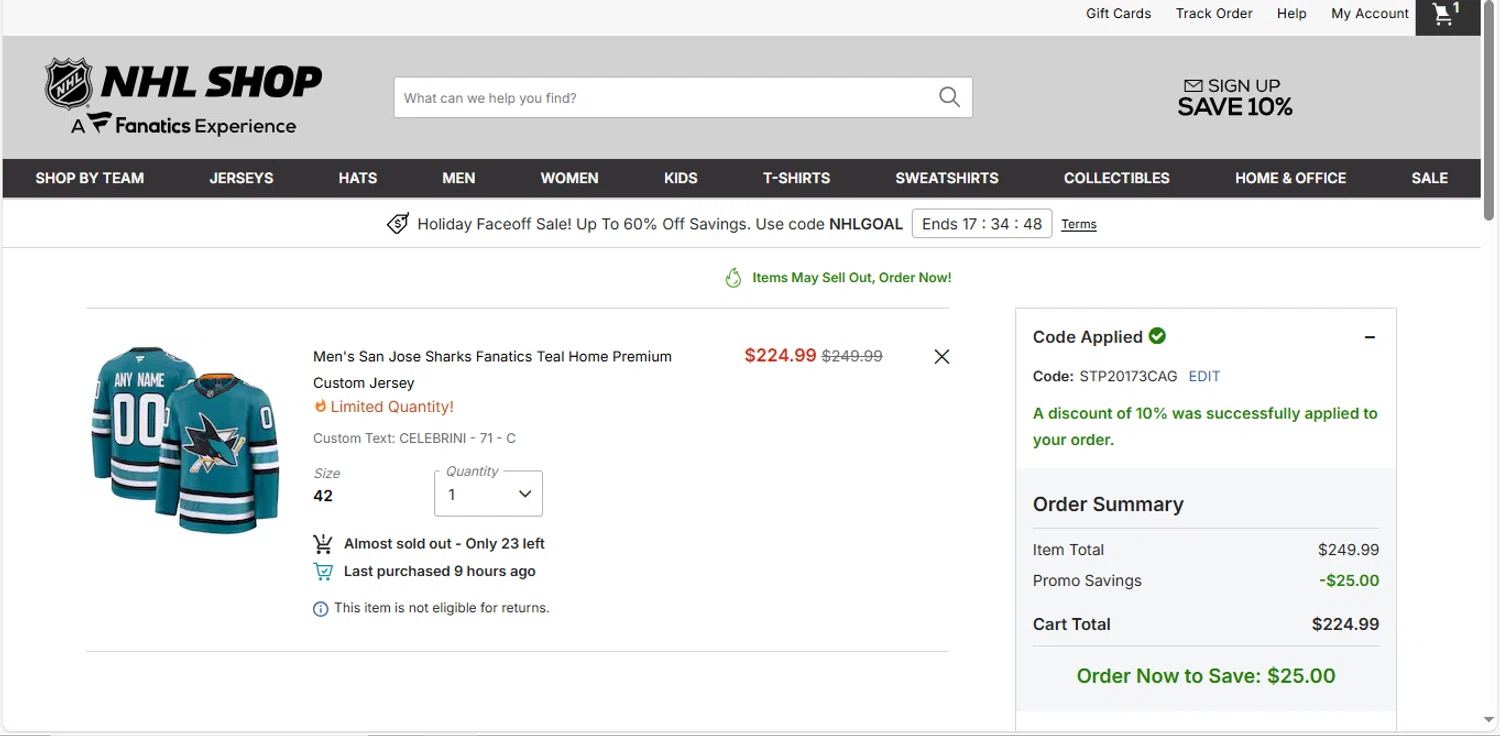The image size is (1500, 736).
Task: Open the Hats menu
Action: coord(358,178)
